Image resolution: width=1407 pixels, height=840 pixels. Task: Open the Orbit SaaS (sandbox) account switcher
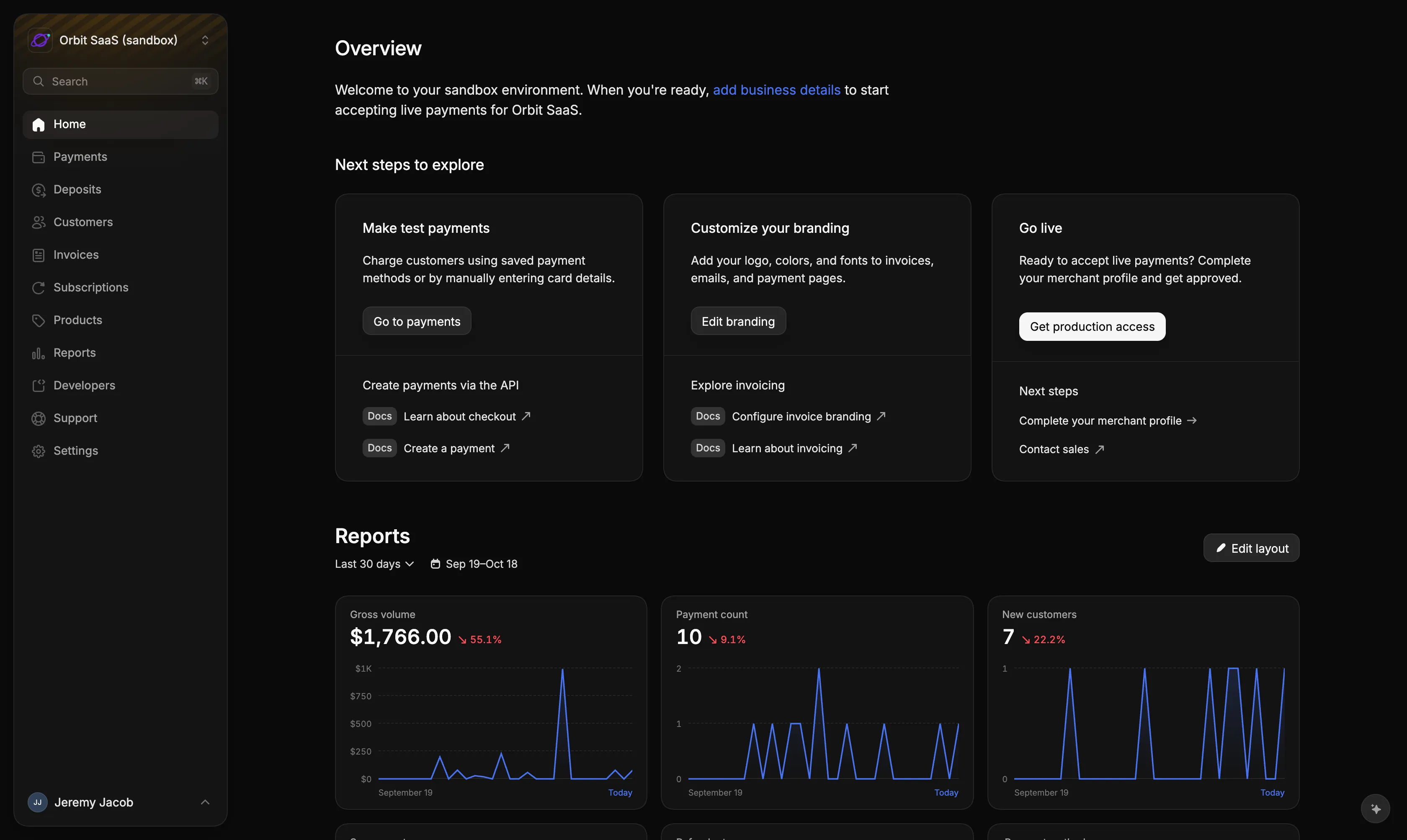tap(120, 40)
